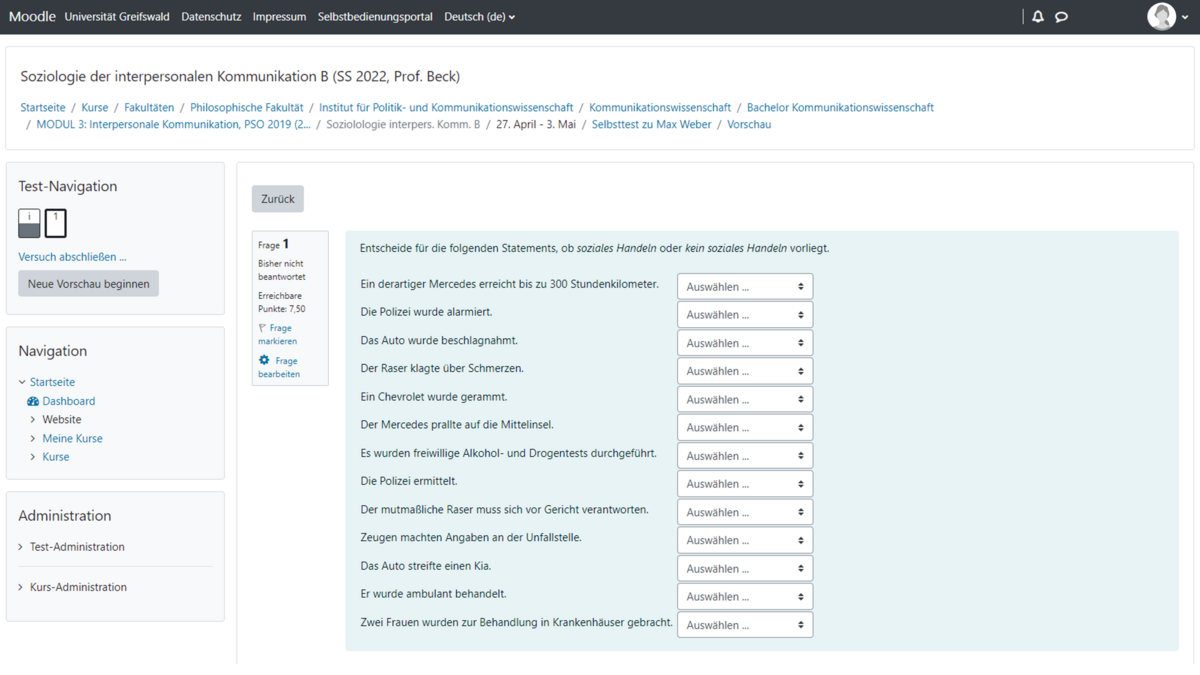The image size is (1200, 675).
Task: Open the Deutsch (de) language menu
Action: coord(480,17)
